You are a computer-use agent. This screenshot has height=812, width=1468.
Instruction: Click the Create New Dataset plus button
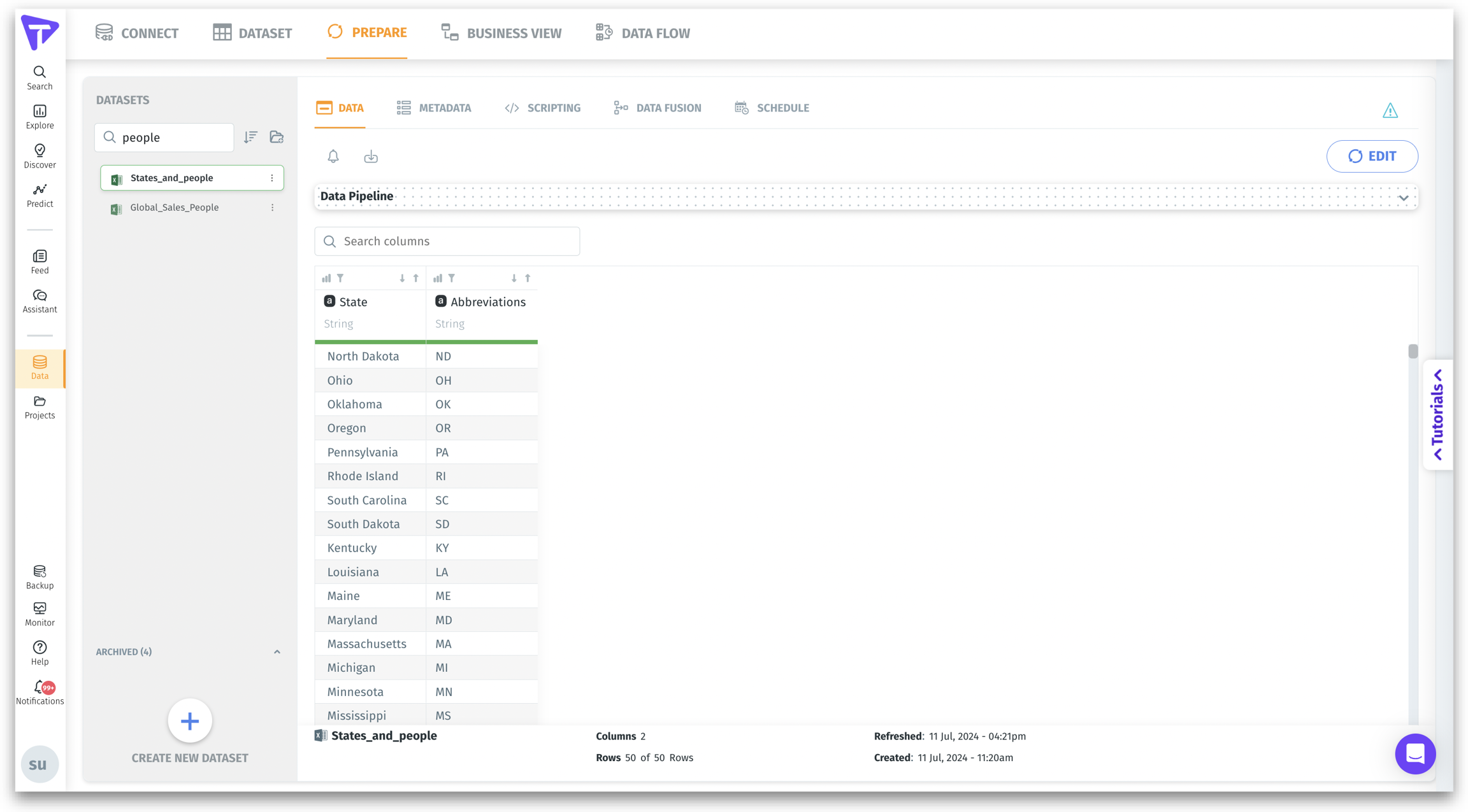point(190,721)
